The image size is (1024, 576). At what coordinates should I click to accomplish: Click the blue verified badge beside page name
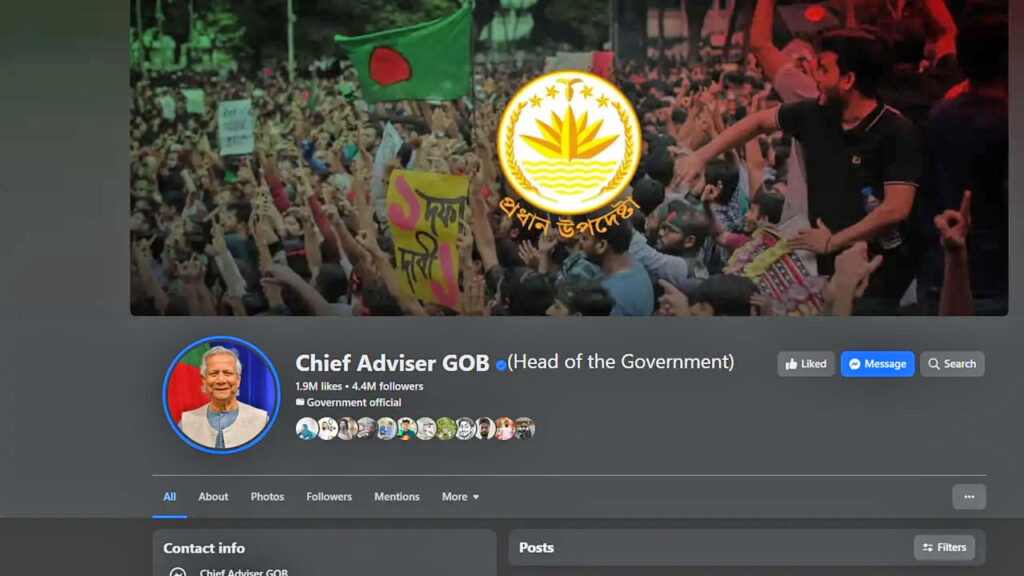[x=501, y=365]
